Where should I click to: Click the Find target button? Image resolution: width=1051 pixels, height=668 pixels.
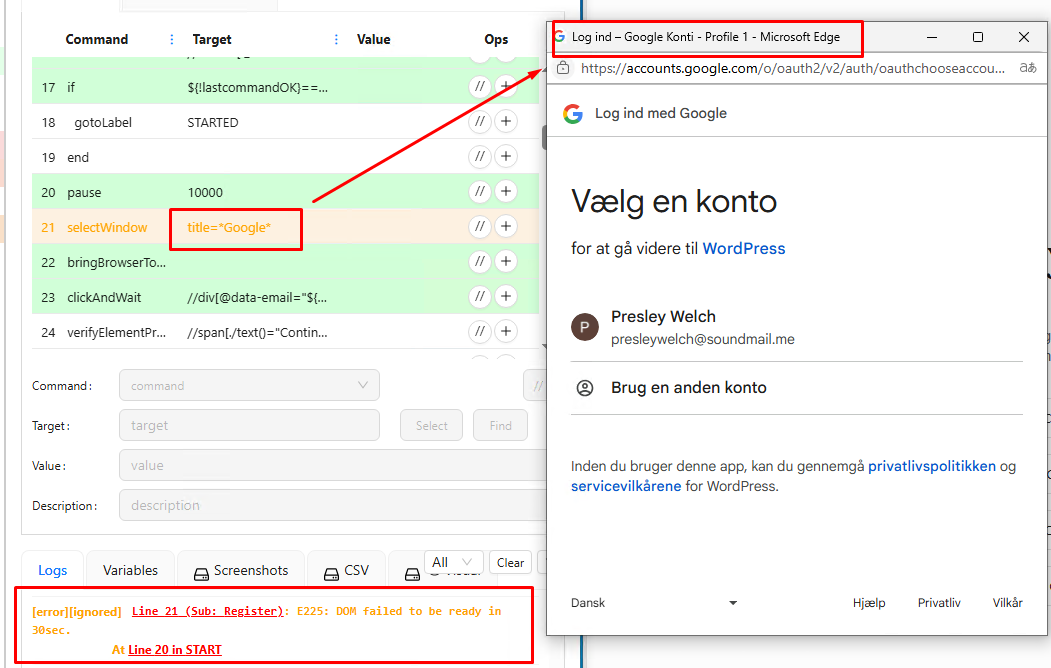500,425
